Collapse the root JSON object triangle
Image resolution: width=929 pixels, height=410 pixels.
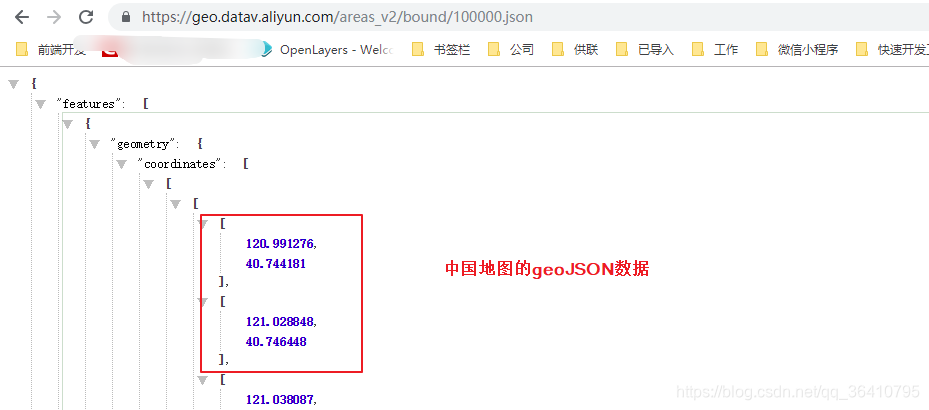pyautogui.click(x=14, y=85)
